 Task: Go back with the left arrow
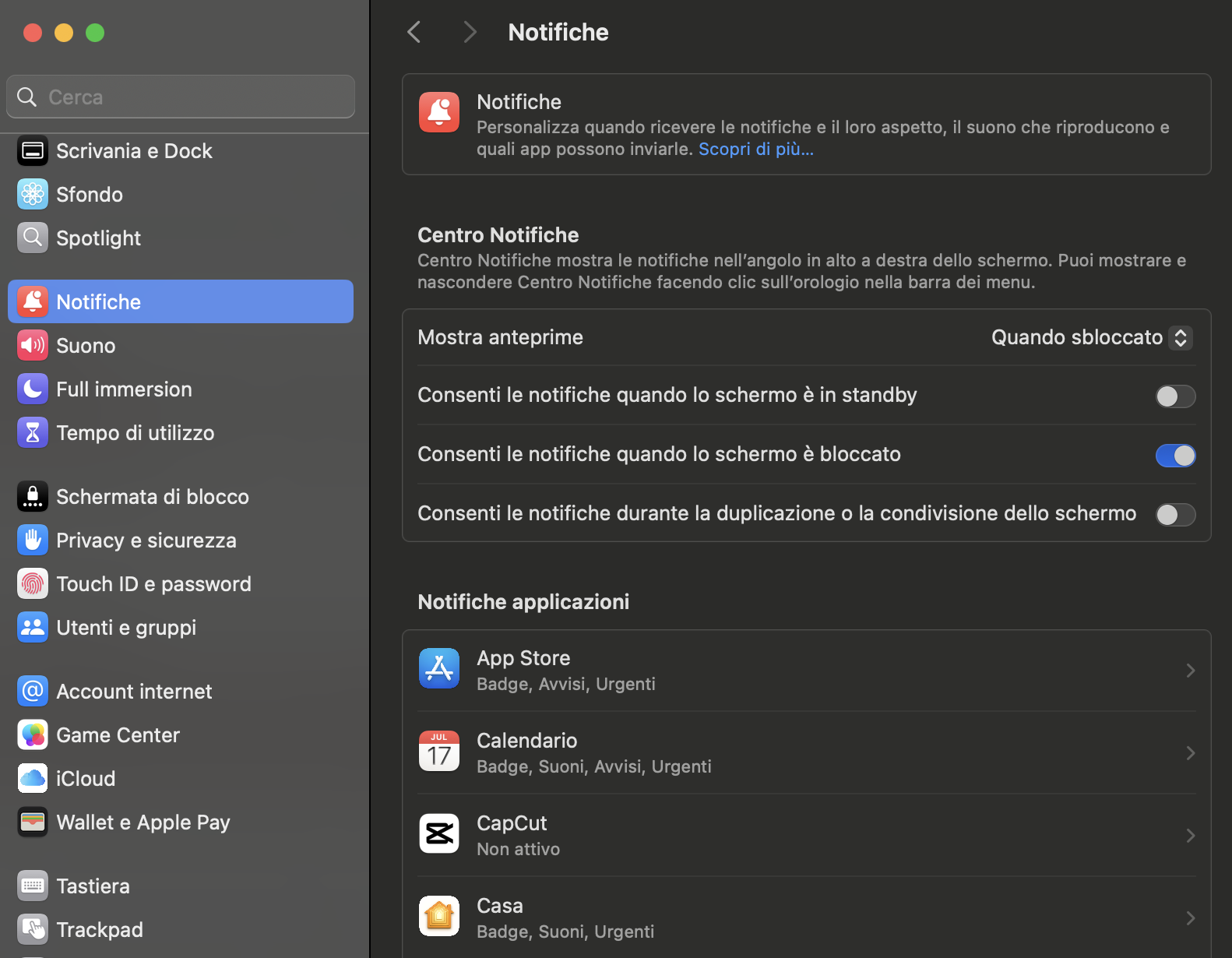[414, 32]
